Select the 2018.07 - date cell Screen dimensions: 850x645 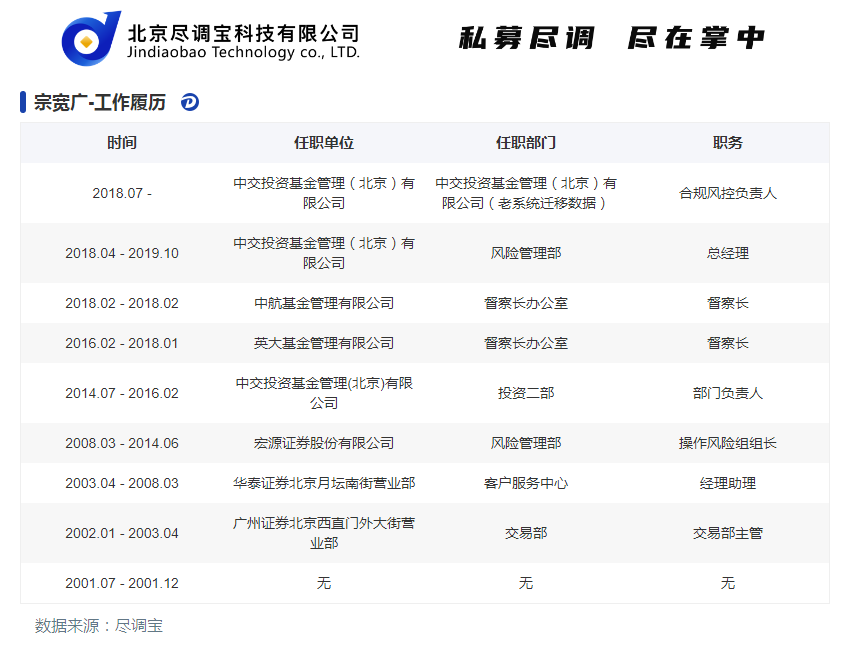(122, 193)
